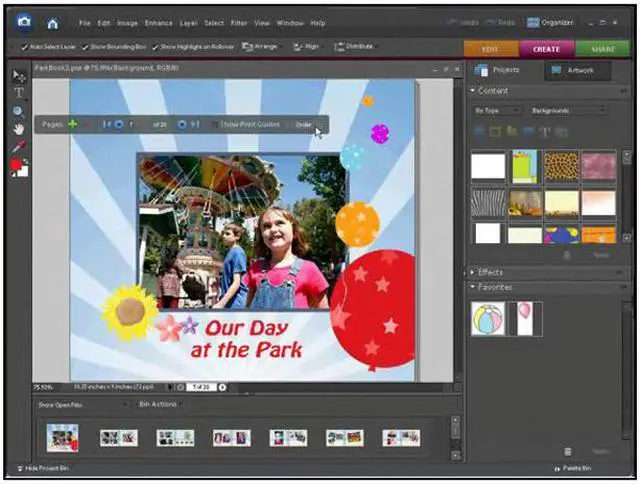Select the Eyedropper tool
Image resolution: width=640 pixels, height=484 pixels.
tap(19, 146)
